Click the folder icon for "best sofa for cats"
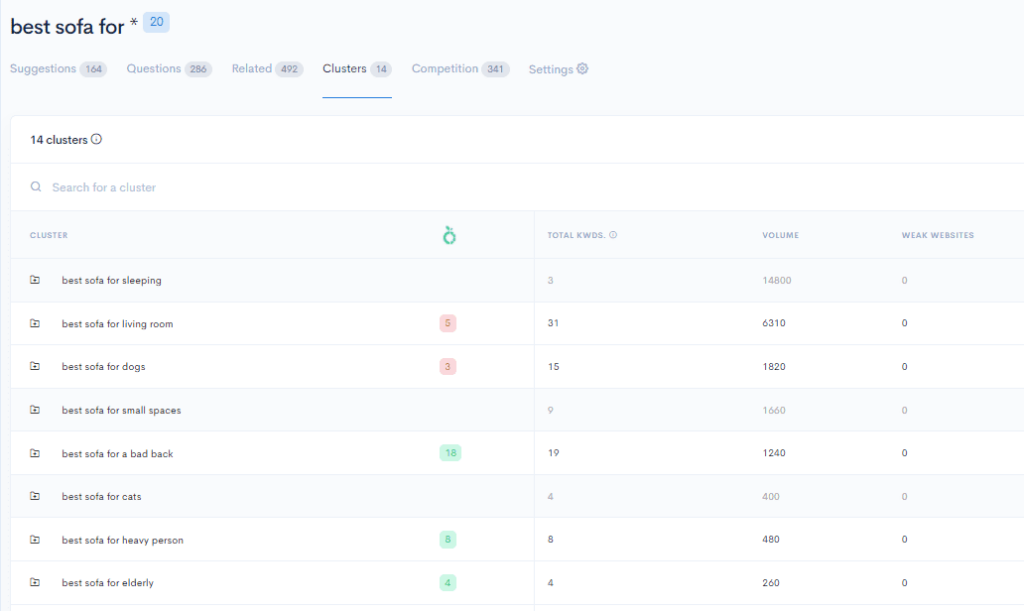Viewport: 1024px width, 611px height. coord(36,496)
